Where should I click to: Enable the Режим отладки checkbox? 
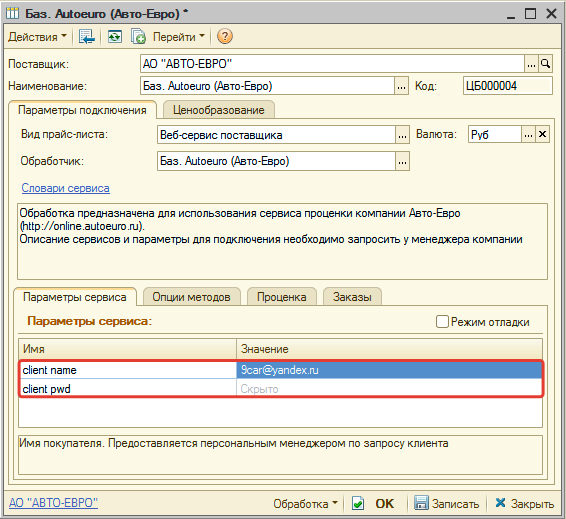(442, 322)
